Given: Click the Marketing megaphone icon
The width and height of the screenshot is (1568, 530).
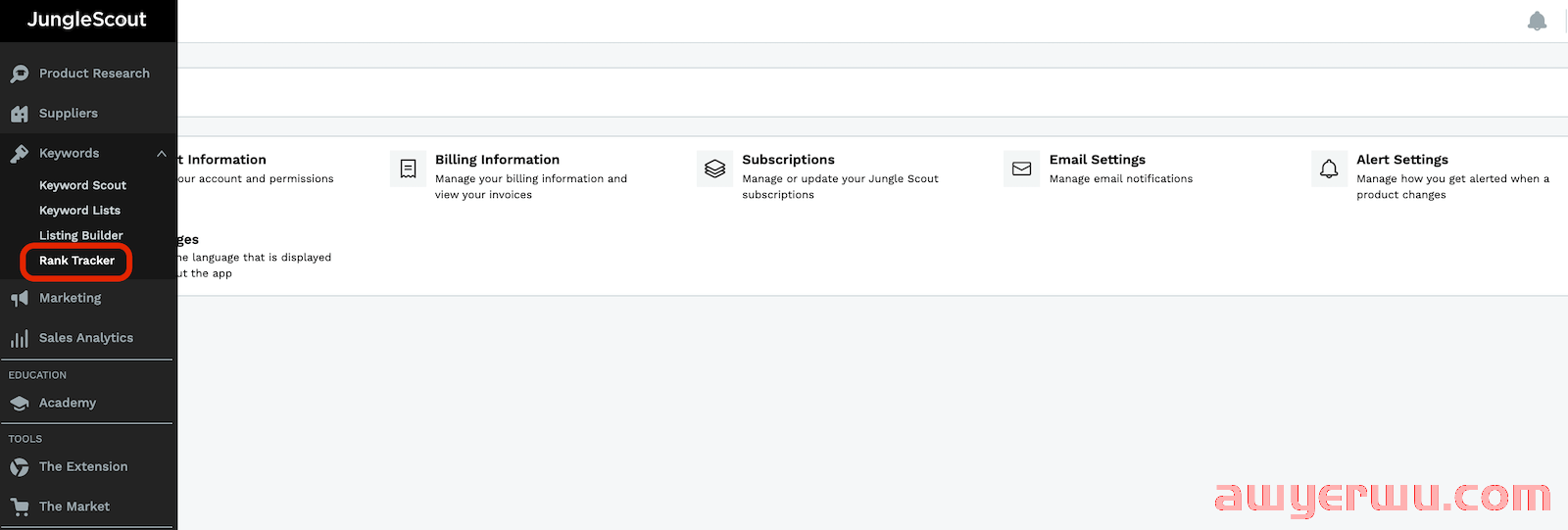Looking at the screenshot, I should [20, 299].
